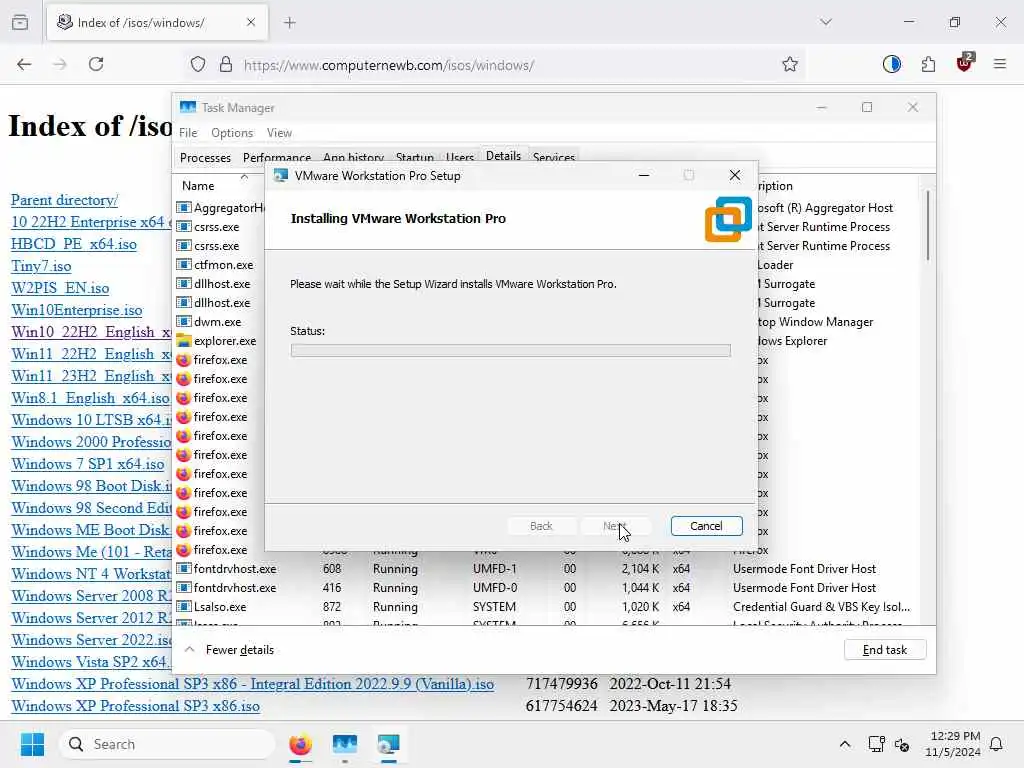Click the uBlock Origin extension icon
The height and width of the screenshot is (768, 1024).
point(964,63)
